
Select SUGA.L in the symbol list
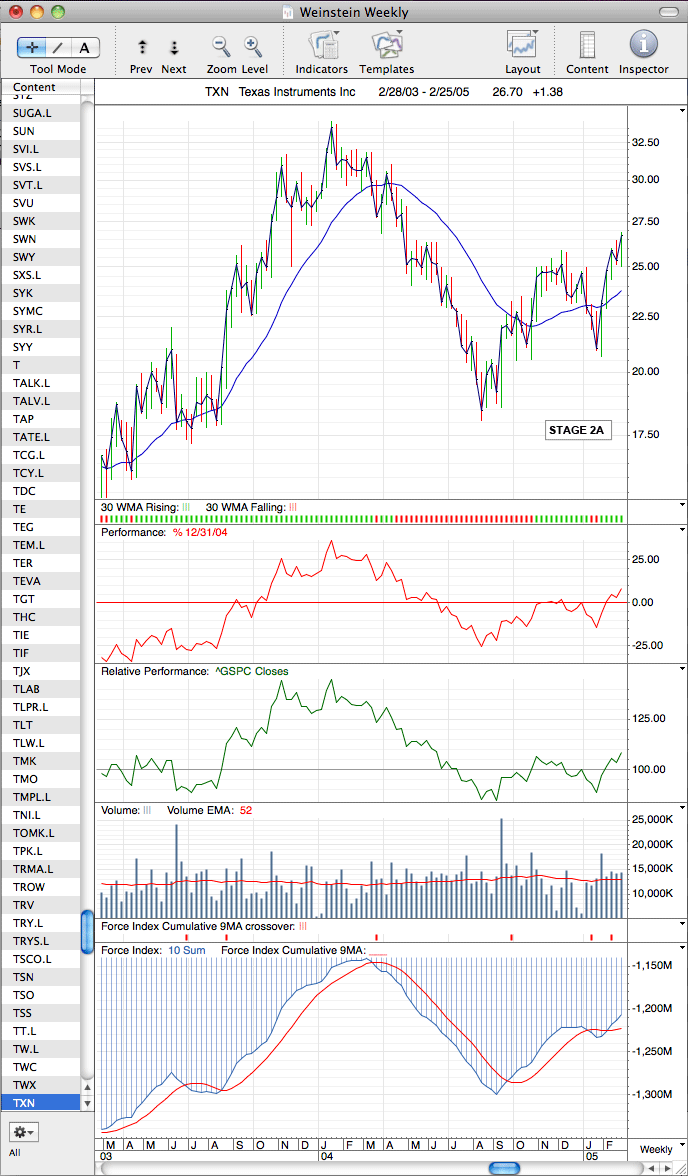[41, 112]
